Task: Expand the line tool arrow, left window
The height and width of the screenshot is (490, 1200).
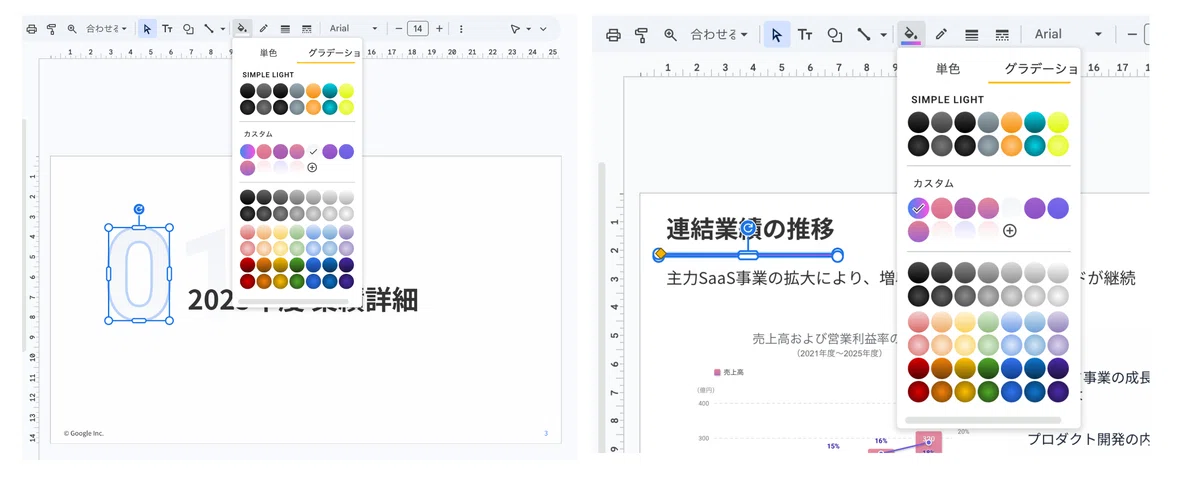Action: coord(222,29)
